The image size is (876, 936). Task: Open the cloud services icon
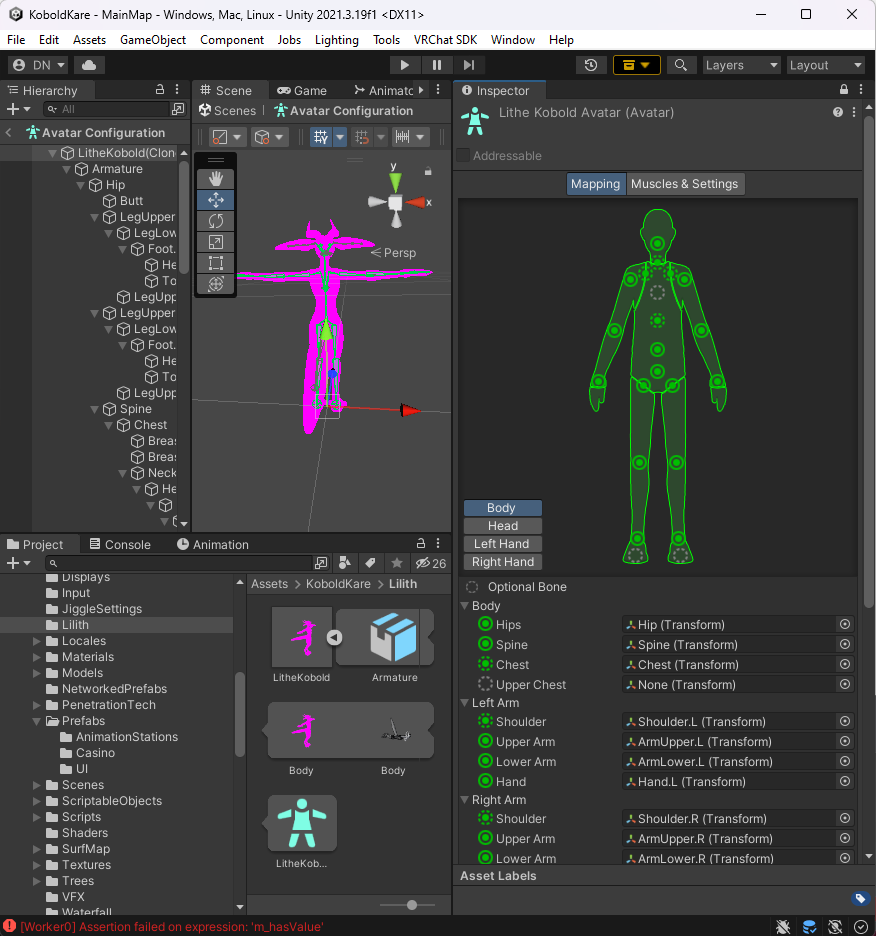89,65
